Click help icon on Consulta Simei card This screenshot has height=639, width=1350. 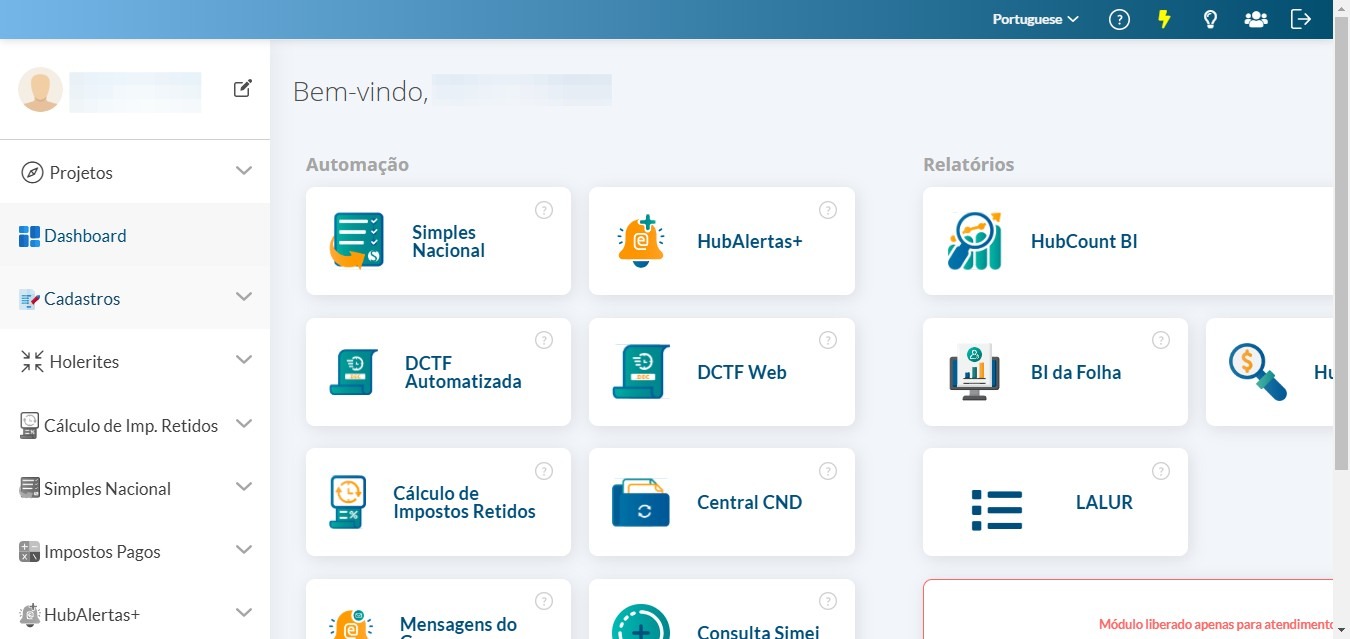pyautogui.click(x=828, y=601)
